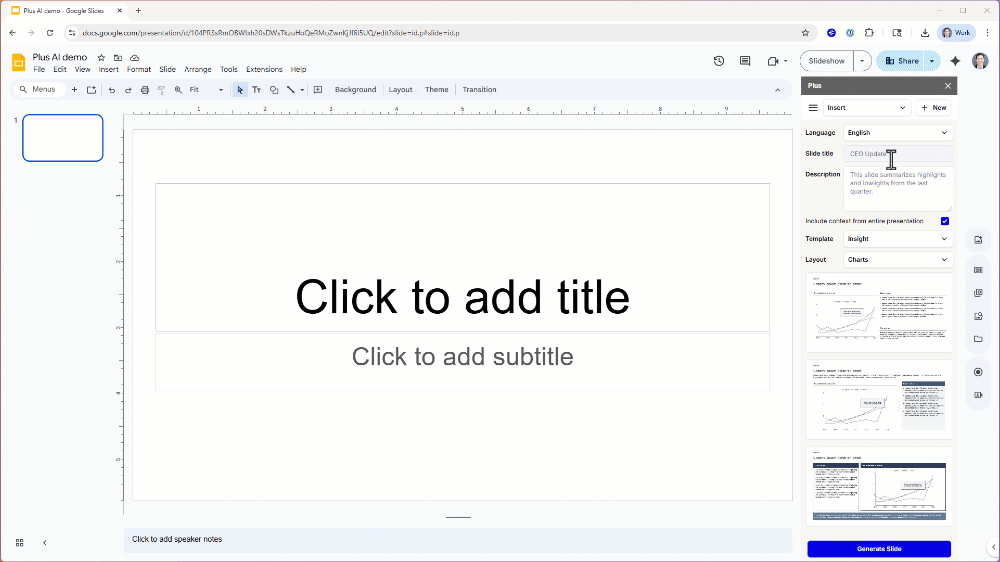
Task: Bookmark this page with star icon
Action: [805, 33]
